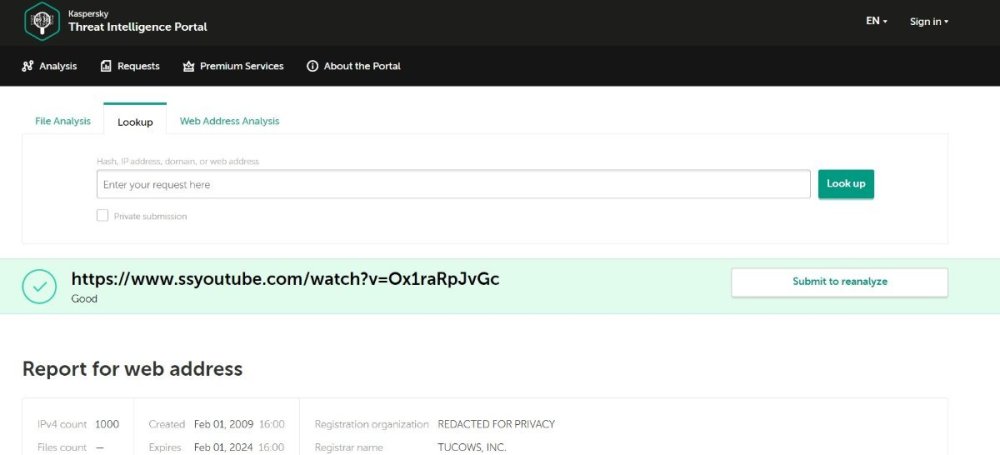This screenshot has width=1000, height=455.
Task: Click the About the Portal info icon
Action: 312,66
